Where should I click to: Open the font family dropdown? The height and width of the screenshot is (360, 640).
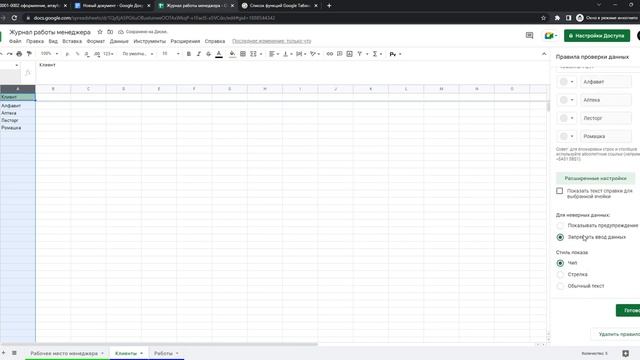(x=138, y=54)
